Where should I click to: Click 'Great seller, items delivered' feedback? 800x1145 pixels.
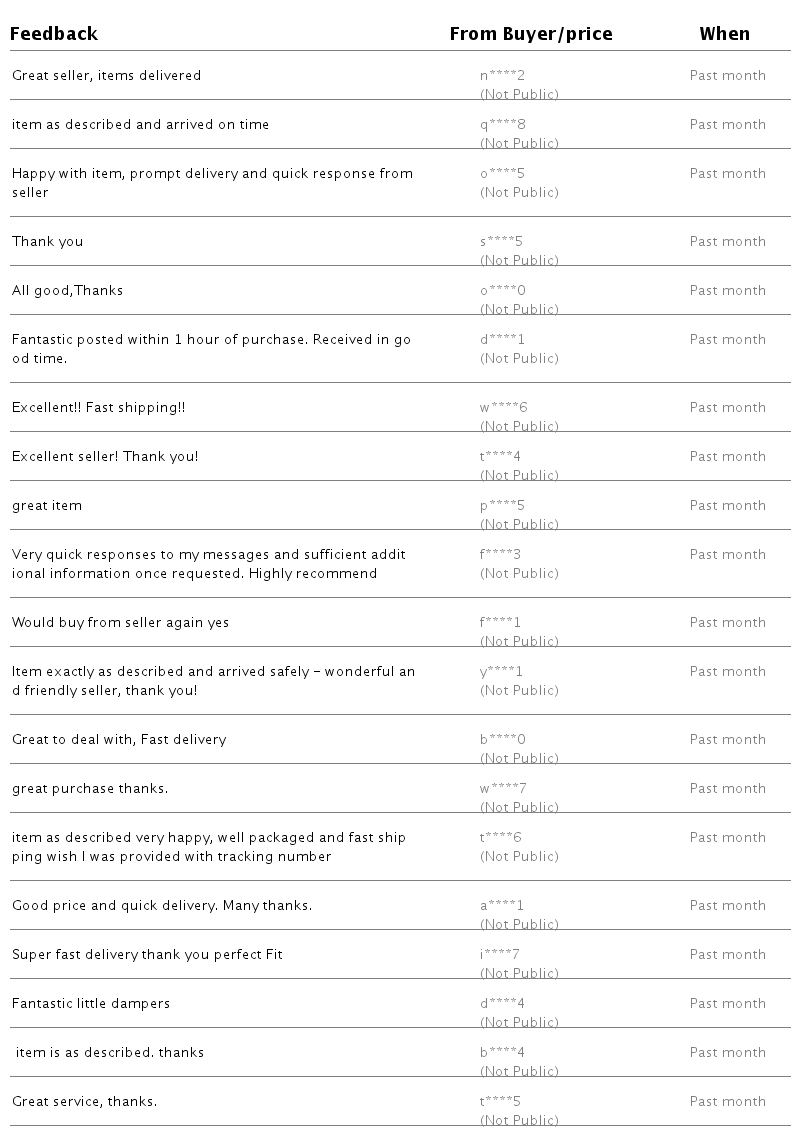click(x=106, y=76)
